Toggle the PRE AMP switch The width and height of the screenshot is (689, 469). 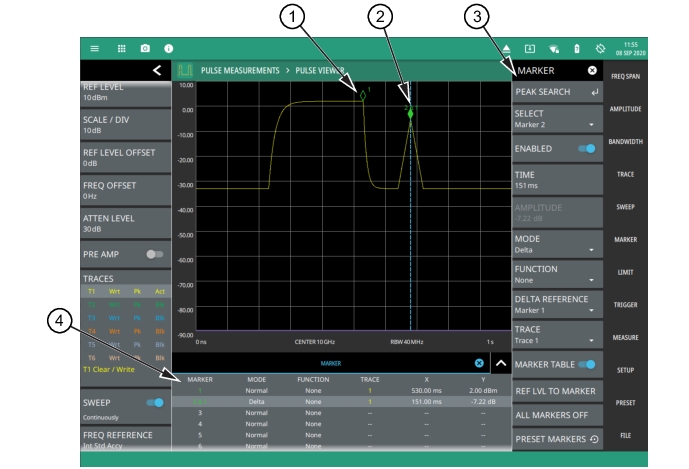tap(155, 254)
